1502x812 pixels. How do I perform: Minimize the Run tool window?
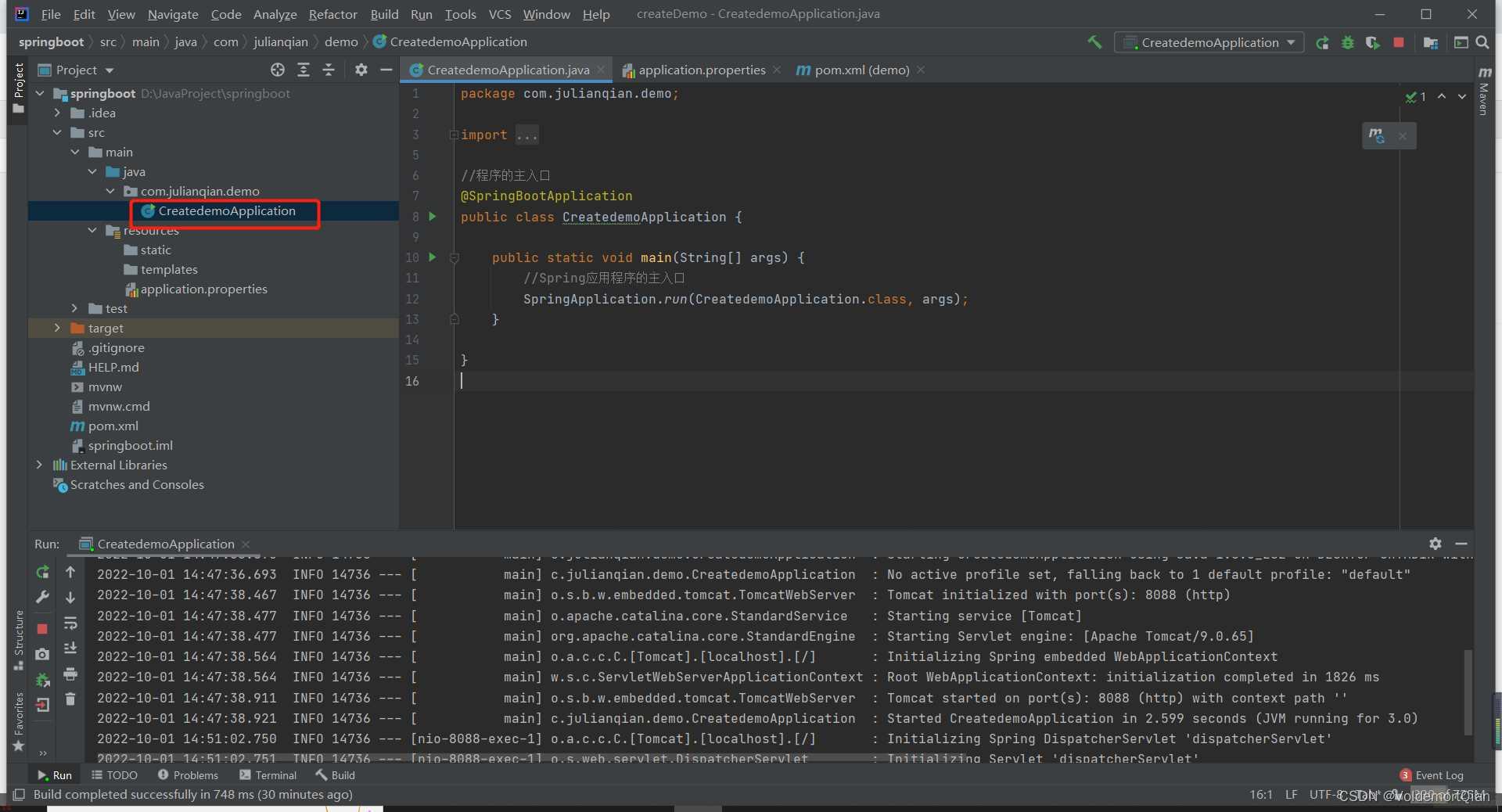pos(1461,544)
